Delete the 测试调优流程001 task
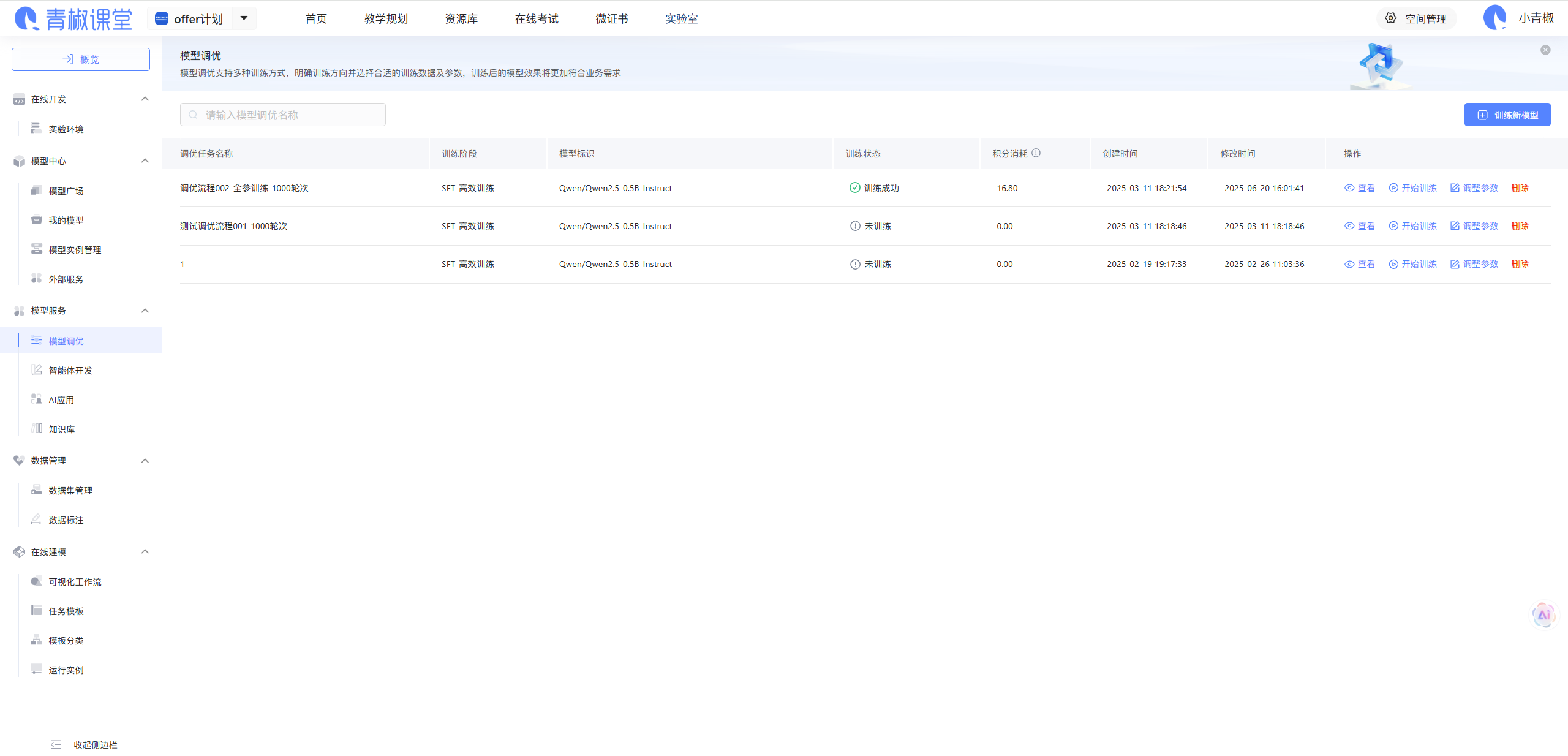Image resolution: width=1568 pixels, height=756 pixels. click(1520, 226)
